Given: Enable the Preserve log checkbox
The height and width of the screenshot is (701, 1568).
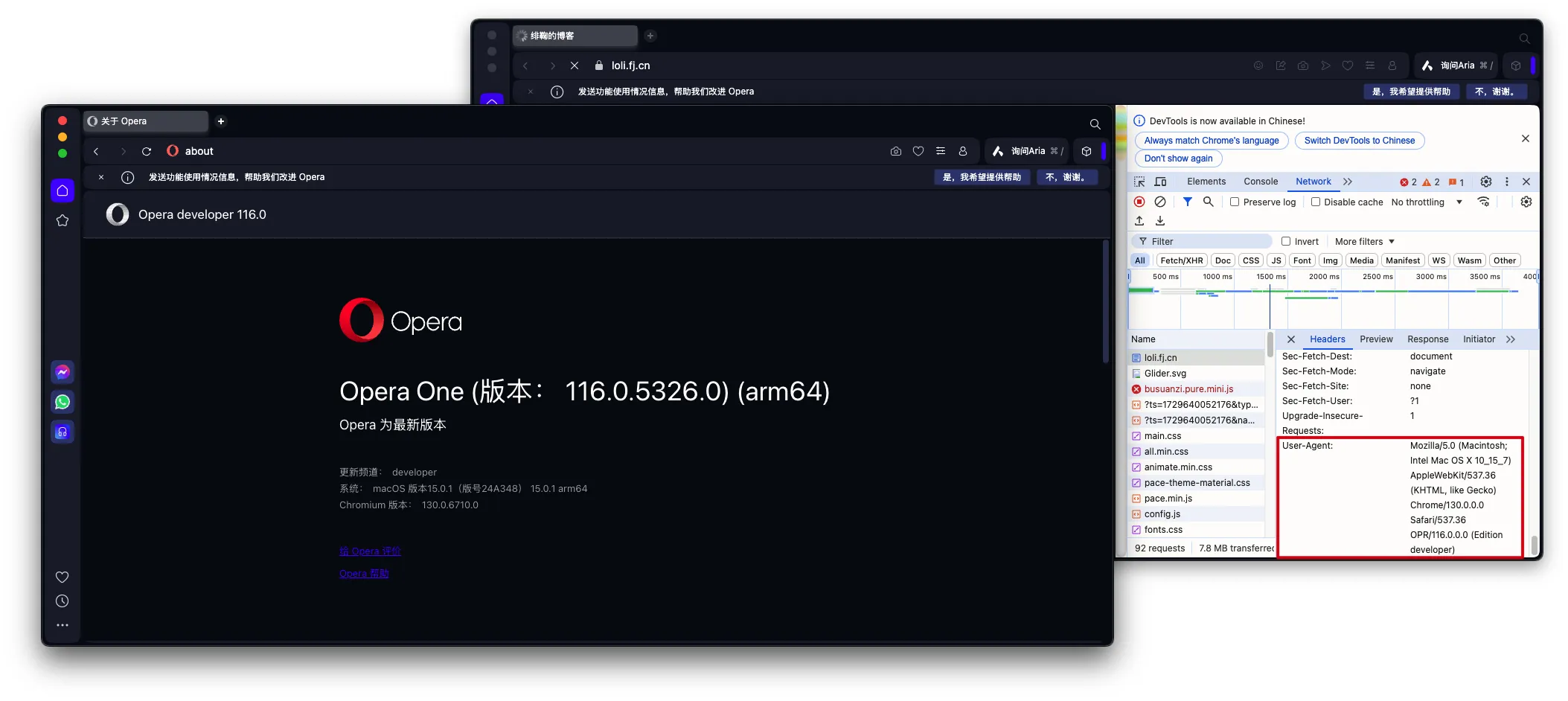Looking at the screenshot, I should pos(1235,202).
